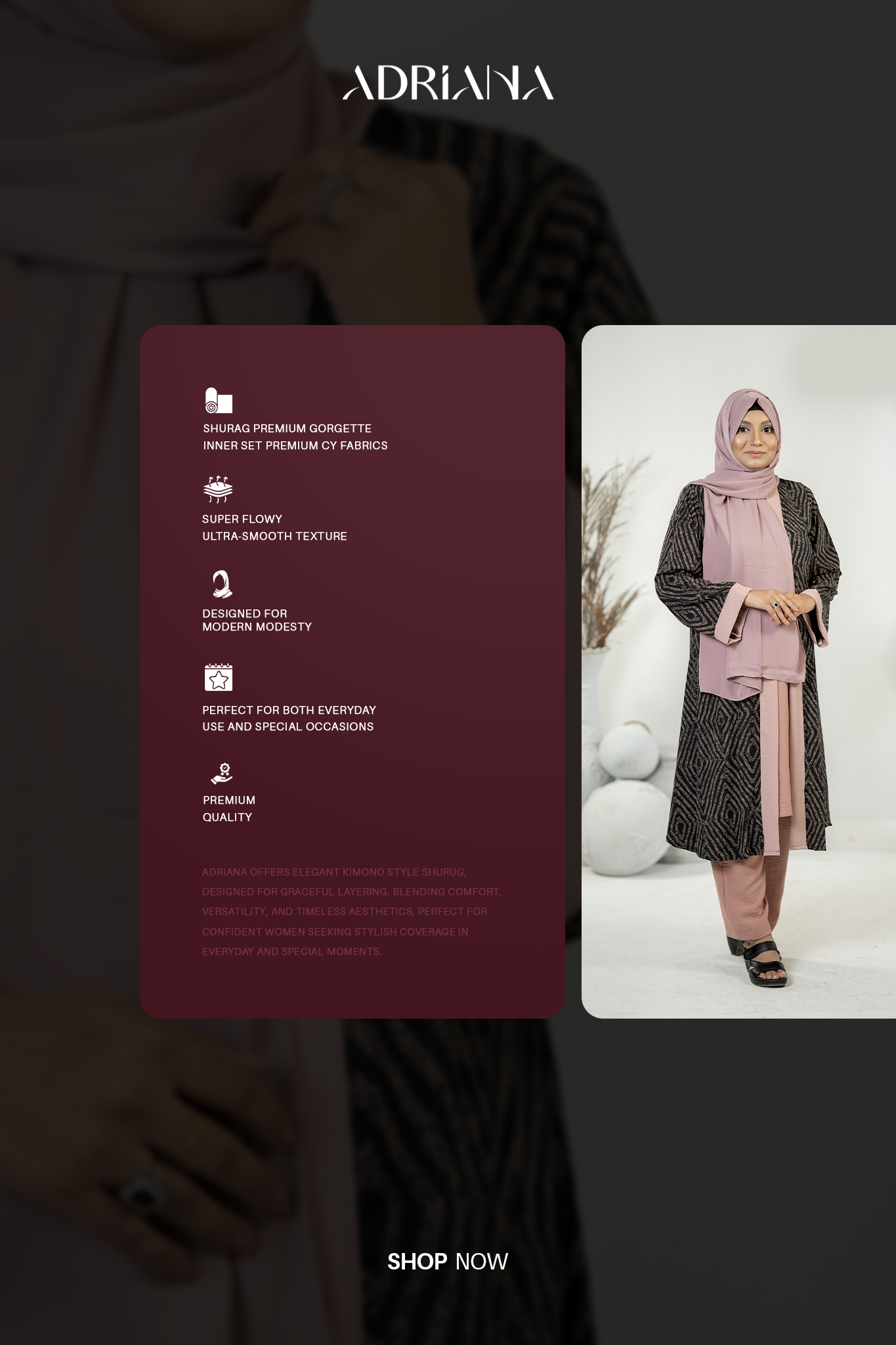This screenshot has width=896, height=1345.
Task: Click the 'SUPER FLOWY' text line
Action: pyautogui.click(x=242, y=519)
